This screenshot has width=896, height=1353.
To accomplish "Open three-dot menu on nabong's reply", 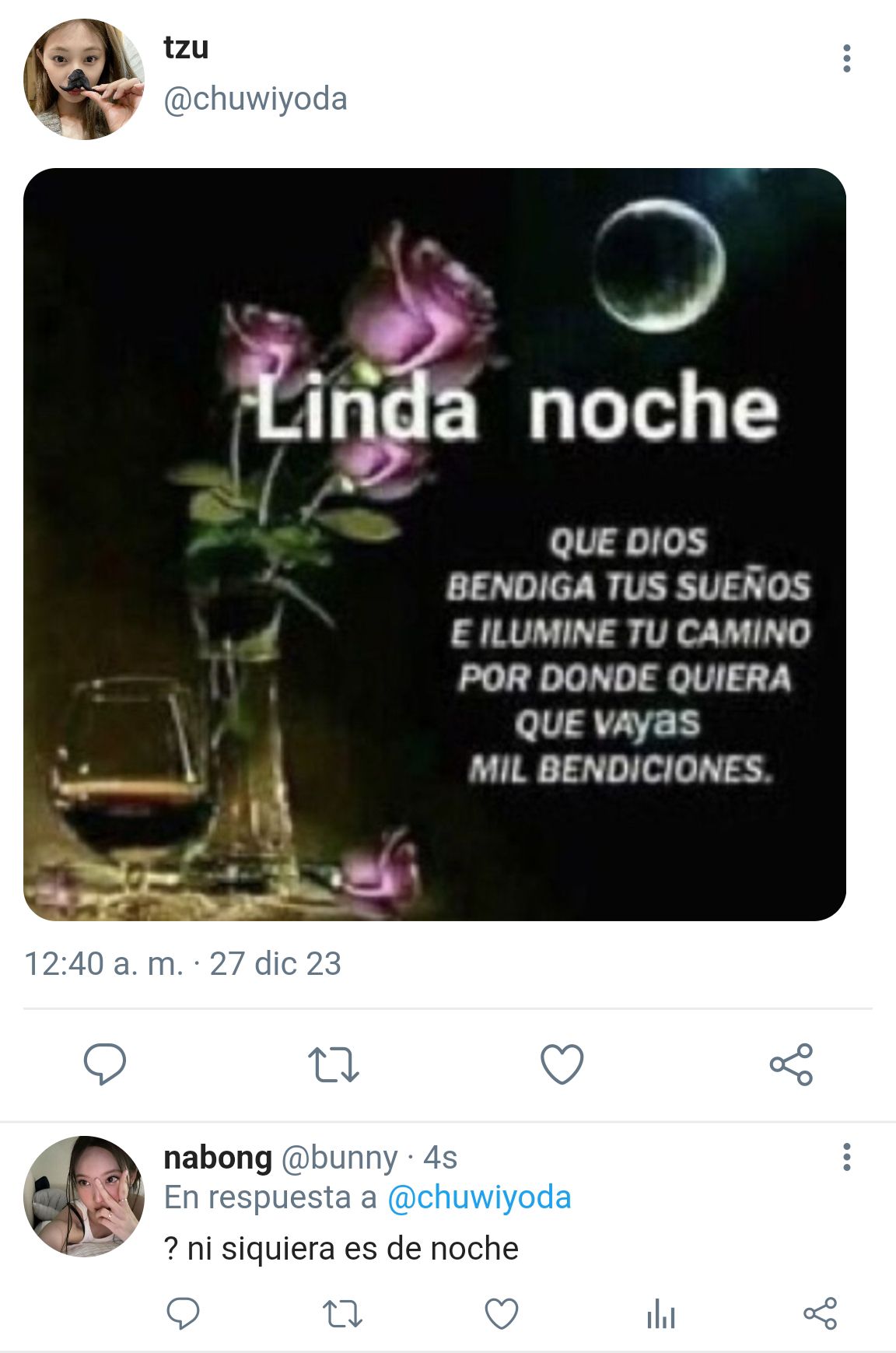I will coord(846,1157).
